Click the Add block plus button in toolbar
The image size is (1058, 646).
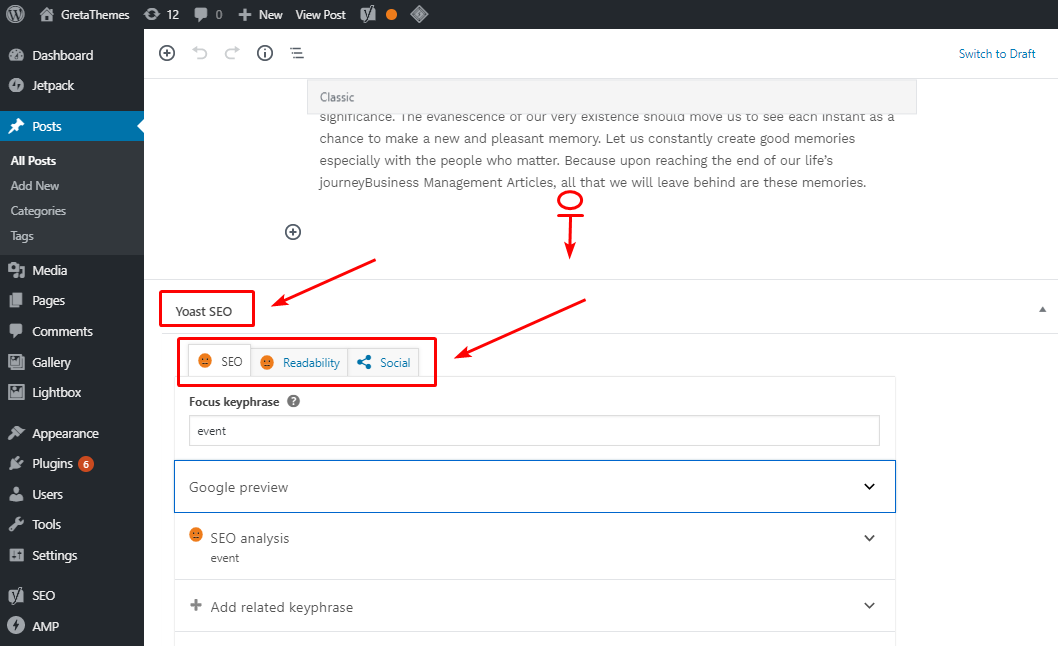pyautogui.click(x=167, y=53)
